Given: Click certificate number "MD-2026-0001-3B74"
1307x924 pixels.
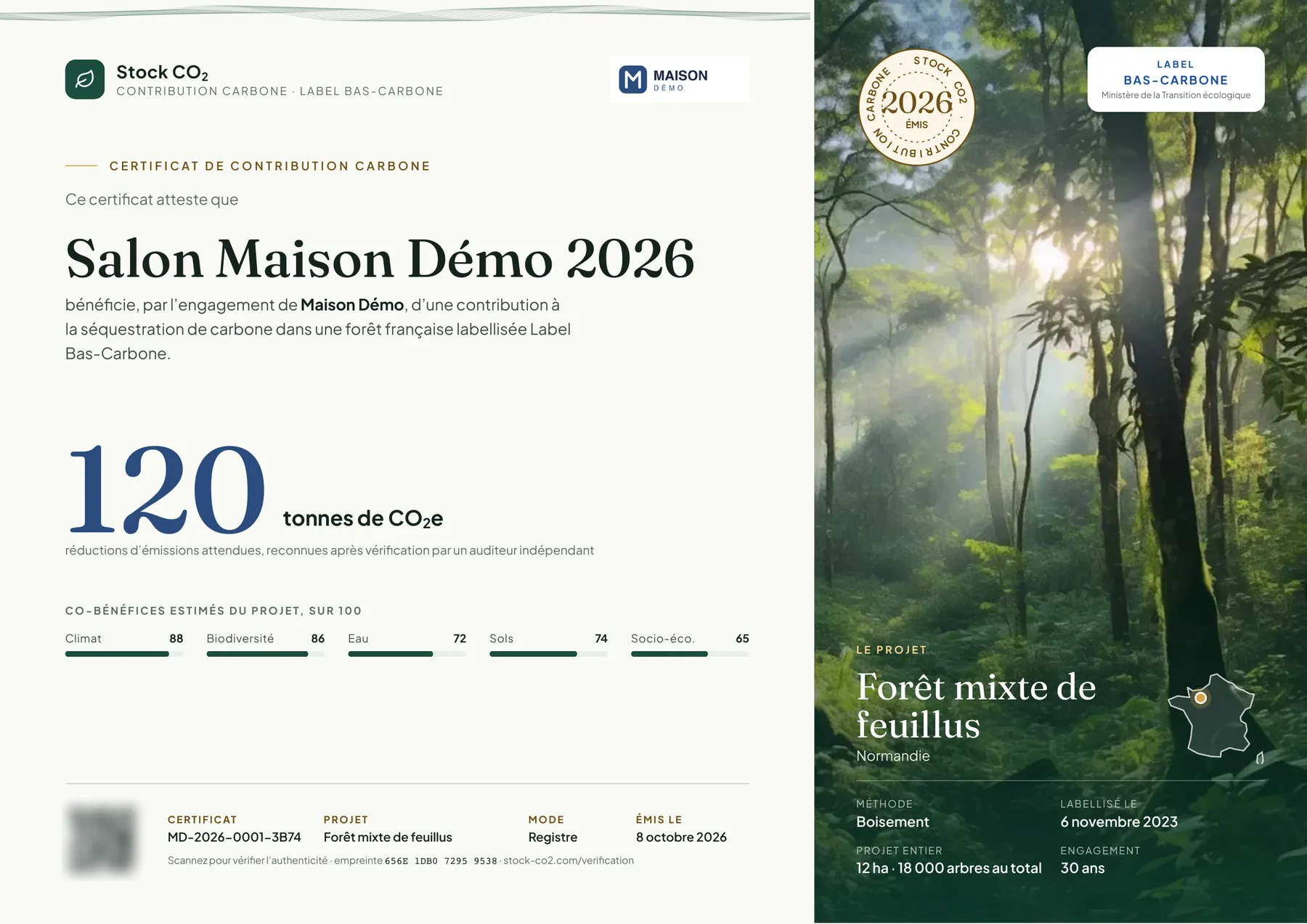Looking at the screenshot, I should point(235,837).
